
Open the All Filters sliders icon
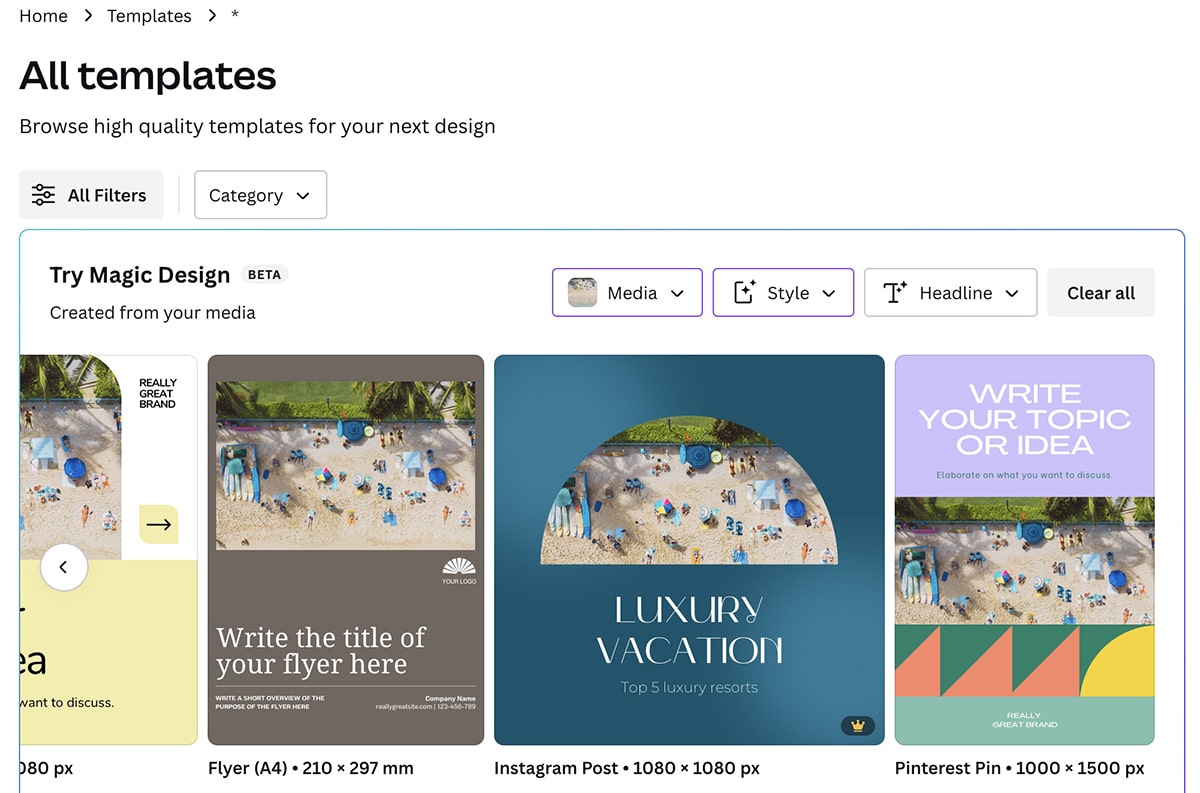(43, 195)
